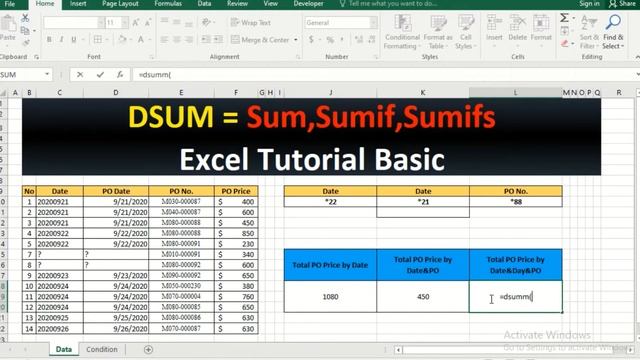Click the Align Left icon
This screenshot has height=360, width=640.
[x=164, y=40]
